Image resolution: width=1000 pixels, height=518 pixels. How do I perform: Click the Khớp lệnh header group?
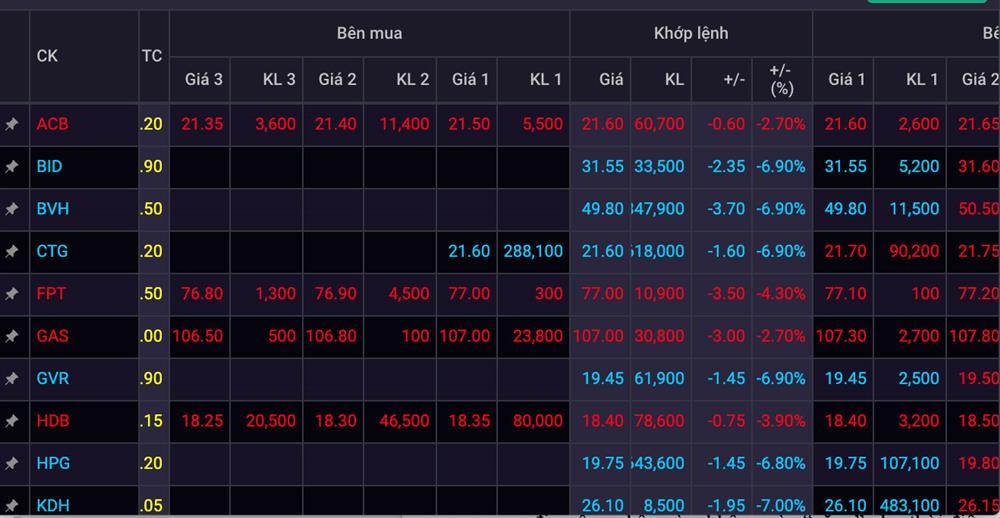pos(691,33)
